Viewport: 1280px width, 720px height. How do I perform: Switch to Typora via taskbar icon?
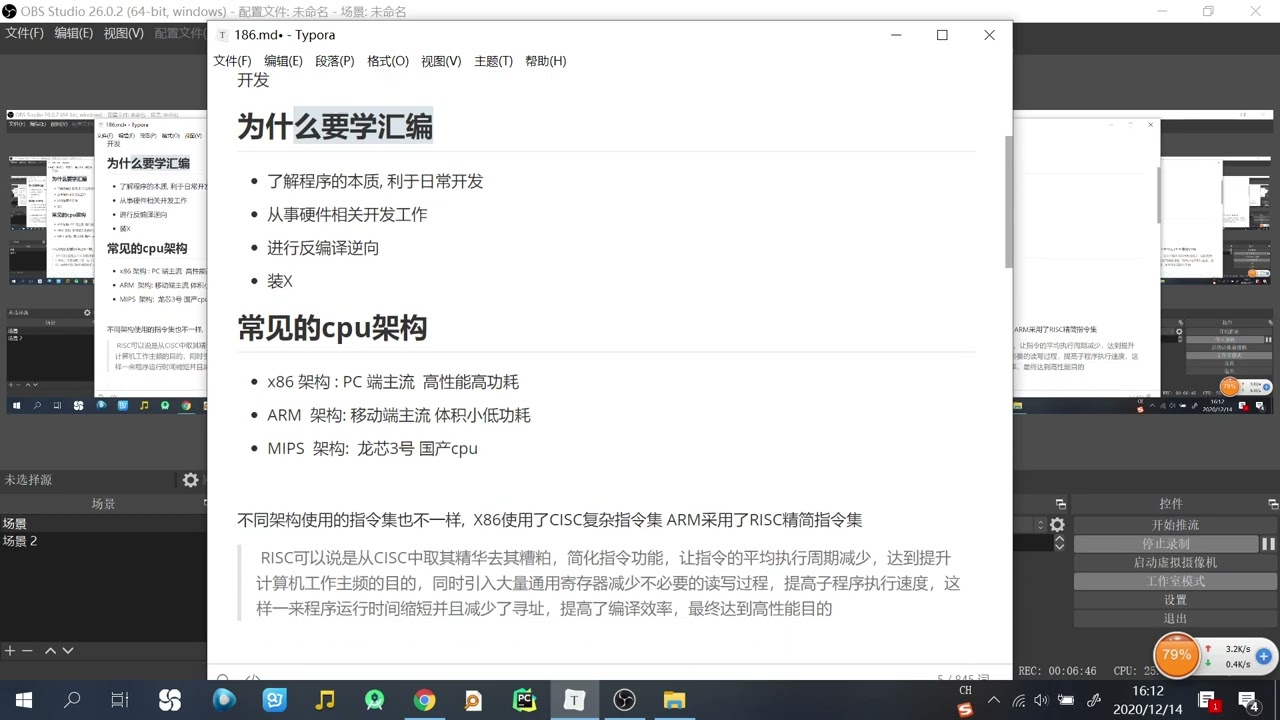pyautogui.click(x=574, y=700)
